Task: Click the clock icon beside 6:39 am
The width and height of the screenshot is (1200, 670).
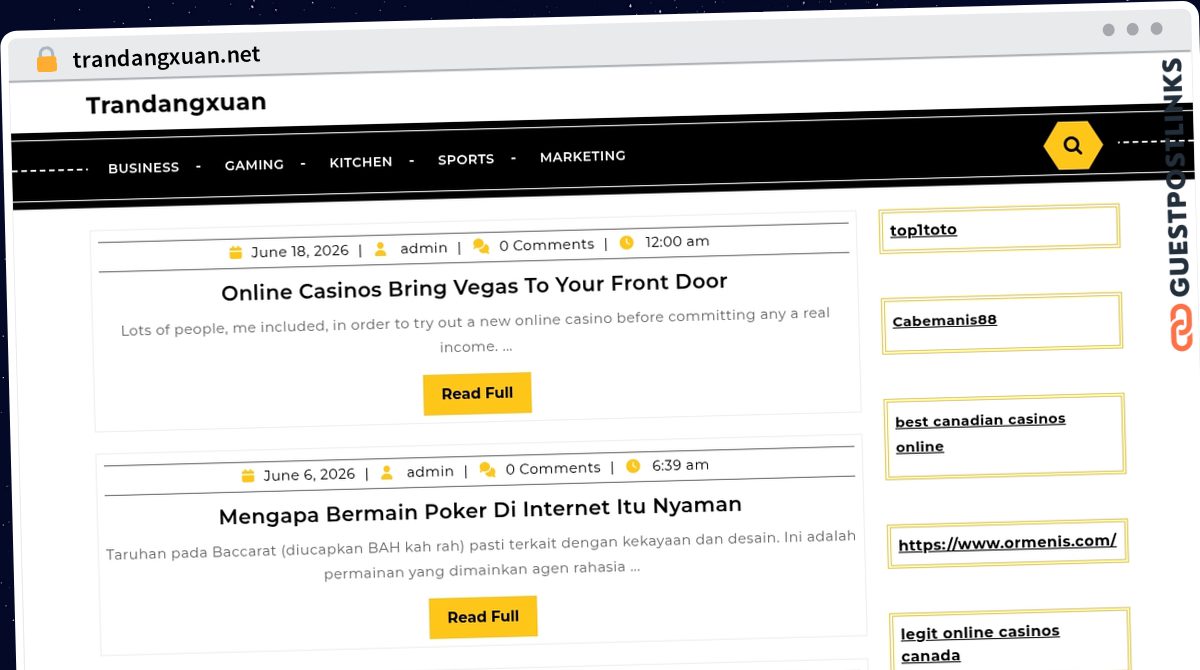Action: pos(633,466)
